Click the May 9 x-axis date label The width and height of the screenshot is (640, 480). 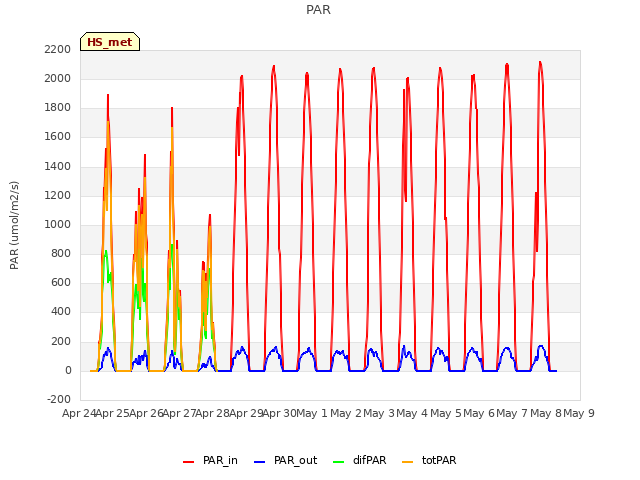click(x=579, y=413)
